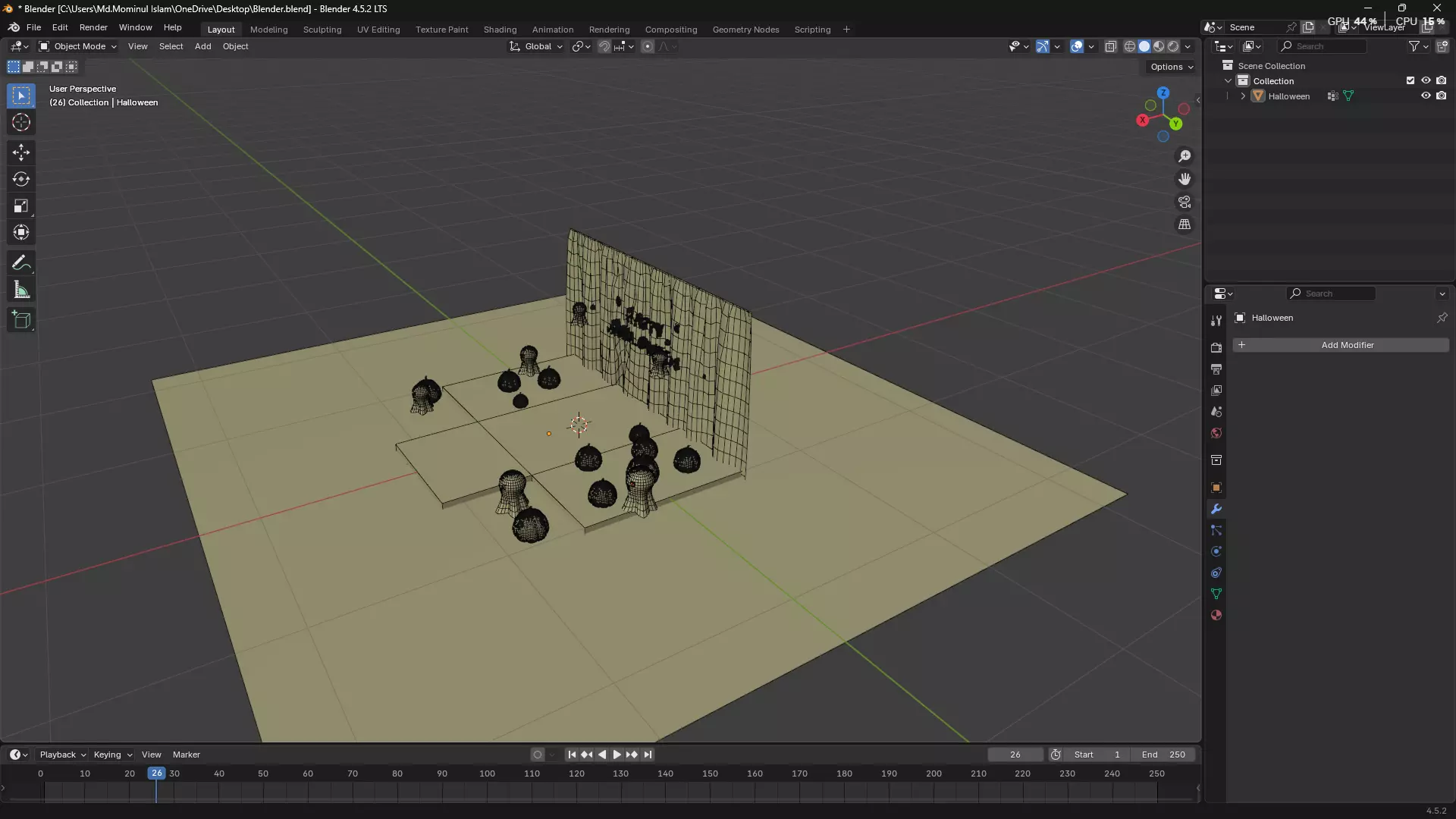Toggle the camera view icon
Viewport: 1456px width, 819px height.
(1184, 202)
